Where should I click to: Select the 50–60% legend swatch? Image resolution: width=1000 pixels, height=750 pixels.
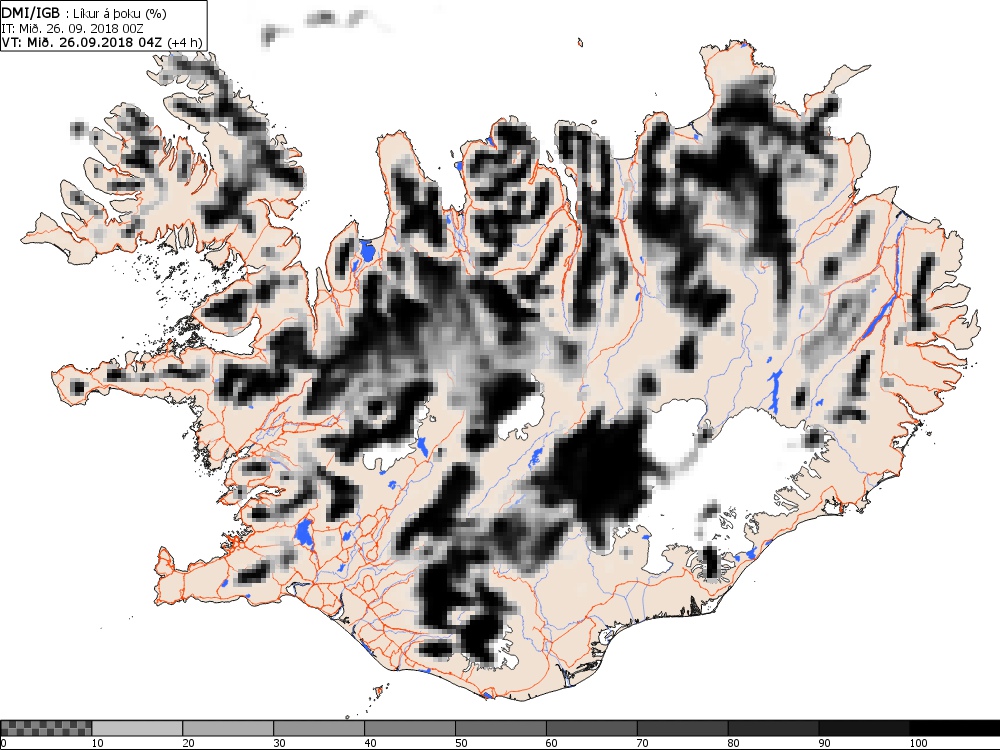coord(501,728)
